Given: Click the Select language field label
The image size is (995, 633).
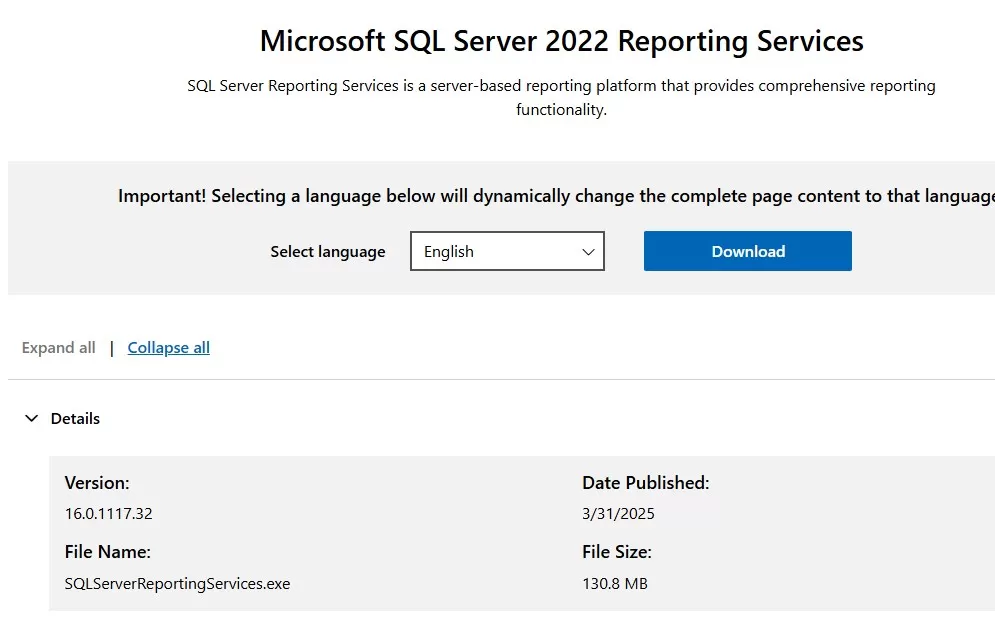Looking at the screenshot, I should pyautogui.click(x=328, y=251).
